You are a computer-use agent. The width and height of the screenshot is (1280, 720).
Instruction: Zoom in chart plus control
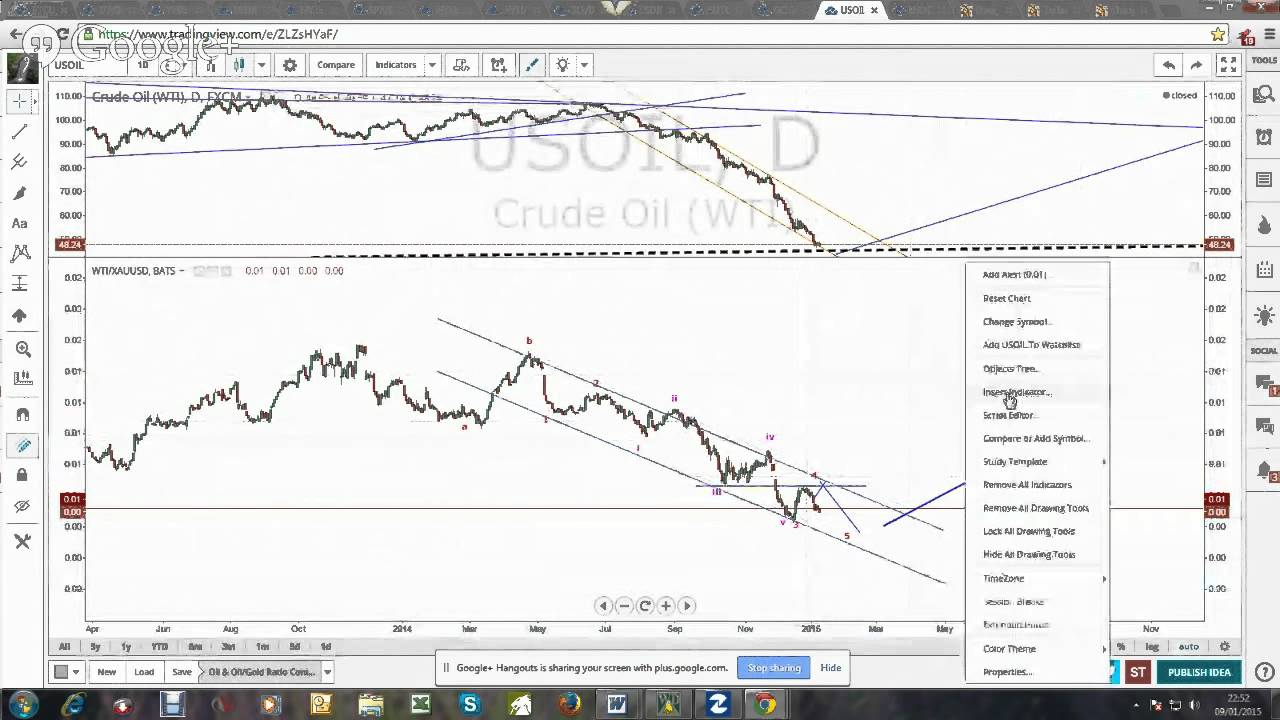(x=665, y=606)
